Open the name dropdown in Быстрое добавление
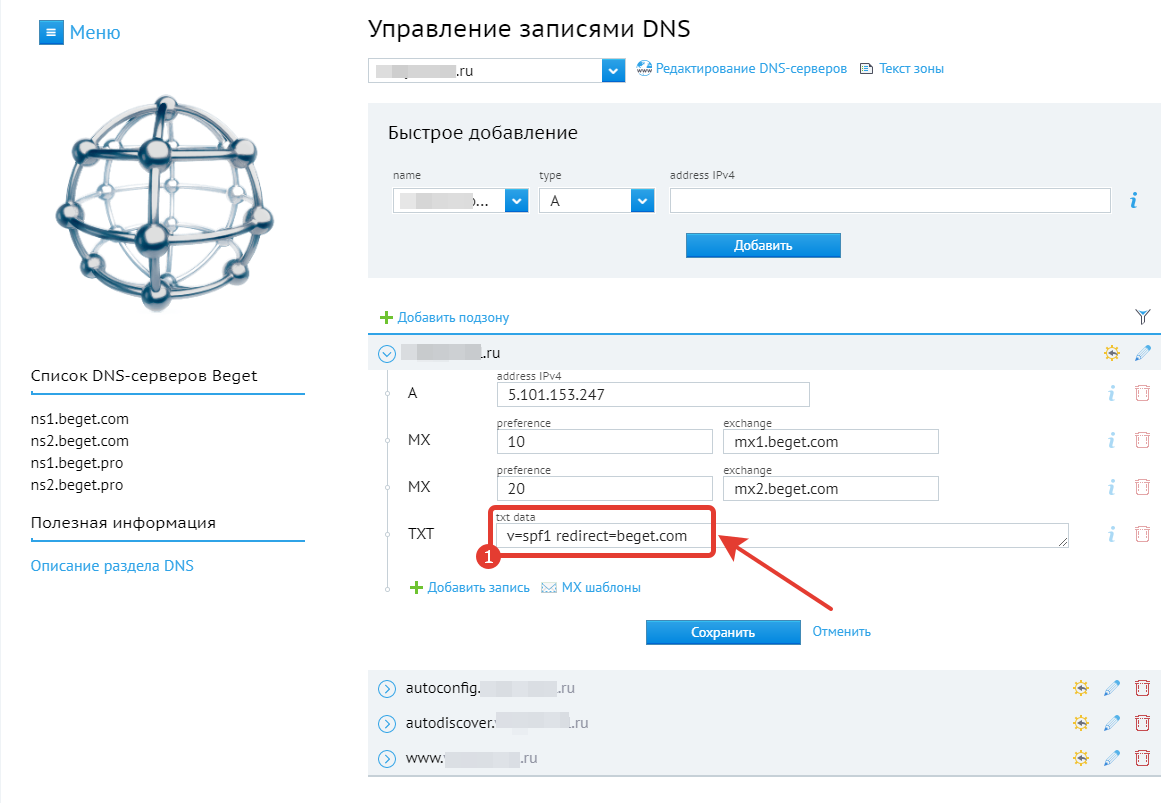The height and width of the screenshot is (803, 1164). tap(516, 200)
